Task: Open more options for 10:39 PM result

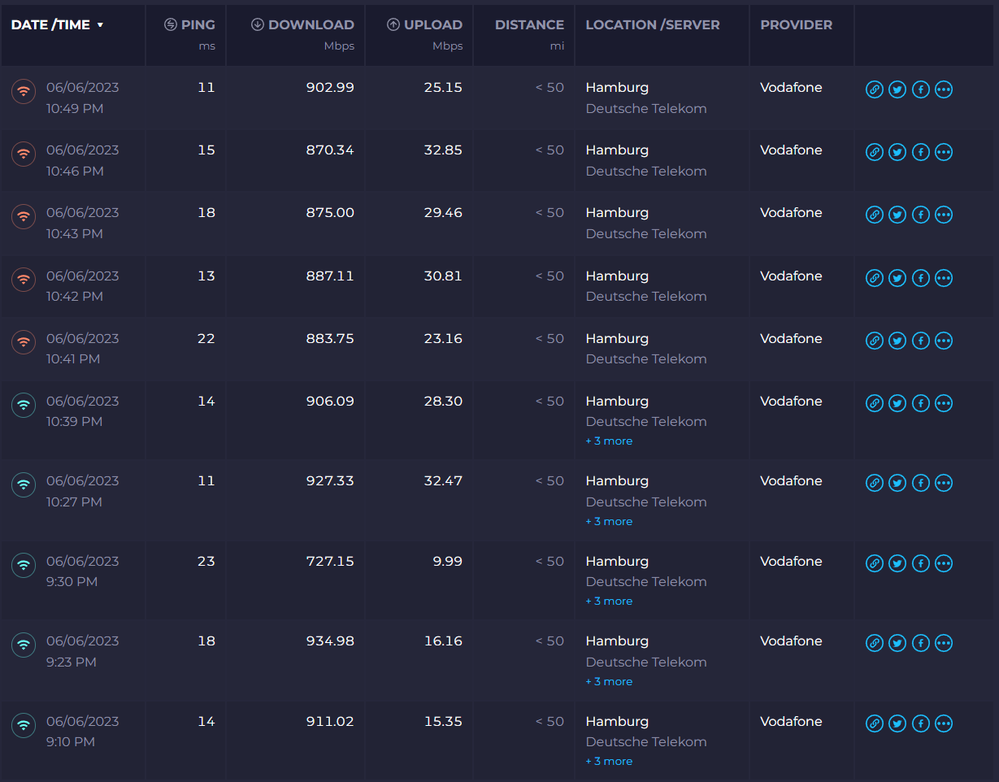Action: (x=944, y=403)
